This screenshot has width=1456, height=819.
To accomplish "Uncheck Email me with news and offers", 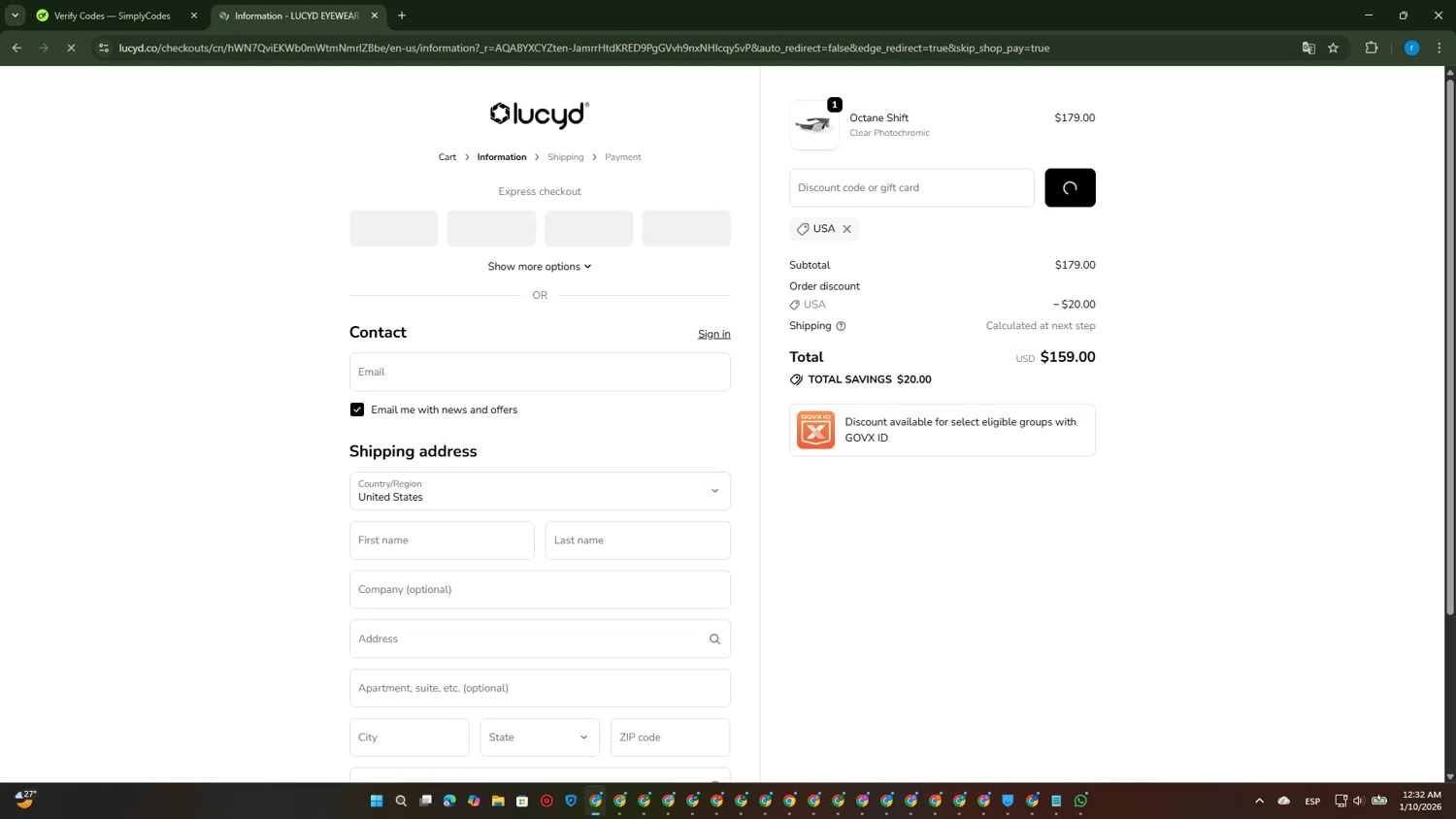I will click(357, 409).
